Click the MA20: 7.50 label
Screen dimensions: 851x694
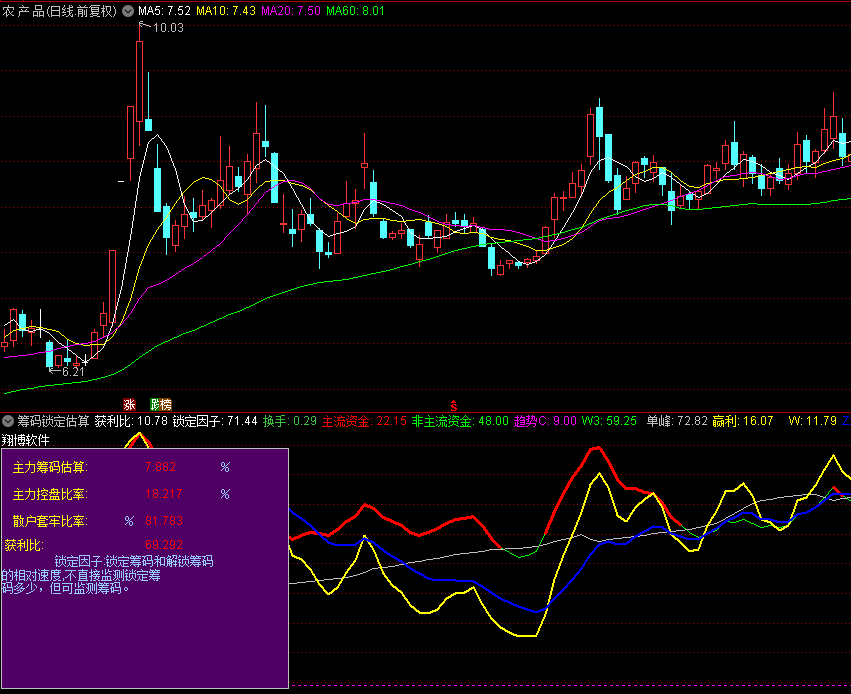(x=290, y=11)
